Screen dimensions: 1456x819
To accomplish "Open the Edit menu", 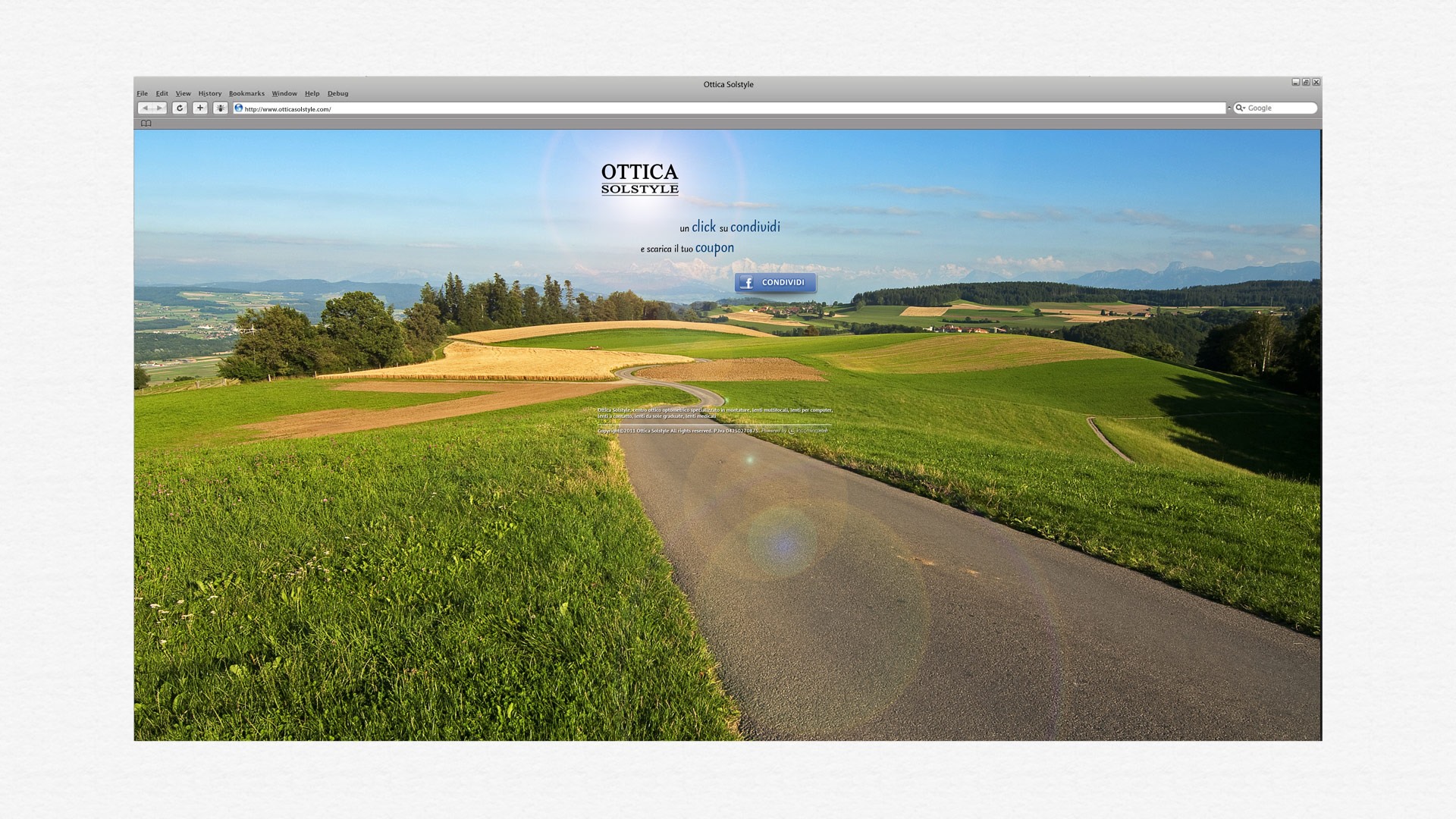I will [162, 94].
